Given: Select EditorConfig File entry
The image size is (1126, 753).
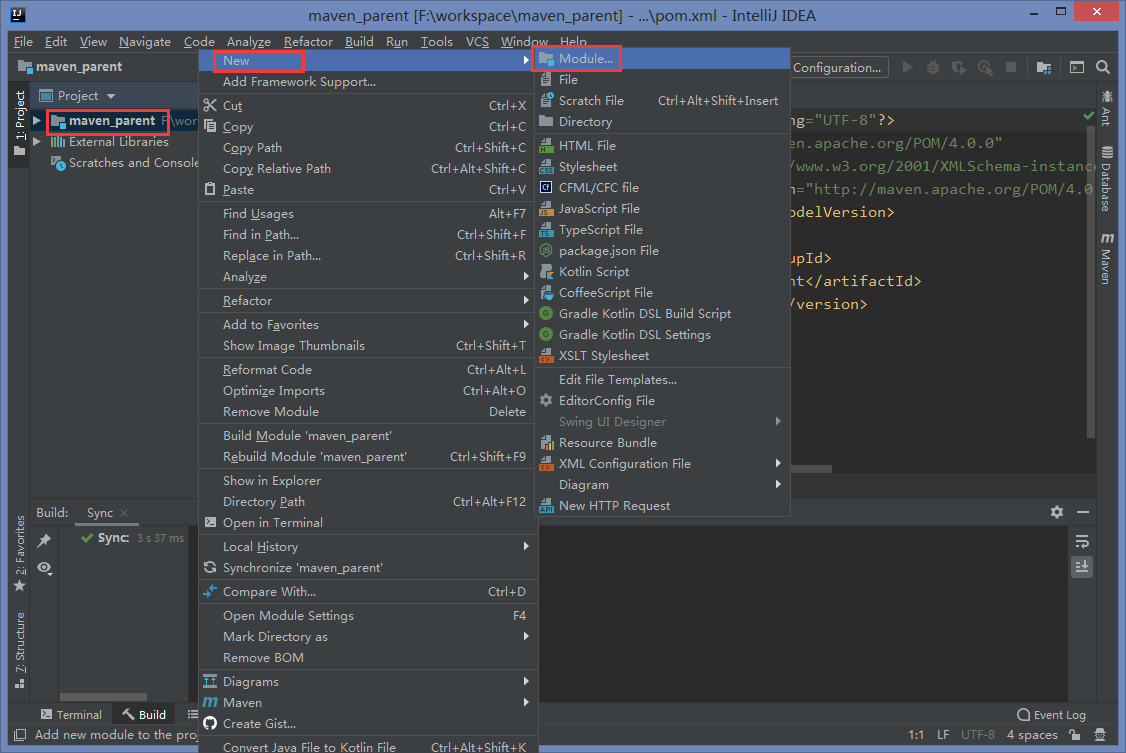Looking at the screenshot, I should (x=662, y=401).
